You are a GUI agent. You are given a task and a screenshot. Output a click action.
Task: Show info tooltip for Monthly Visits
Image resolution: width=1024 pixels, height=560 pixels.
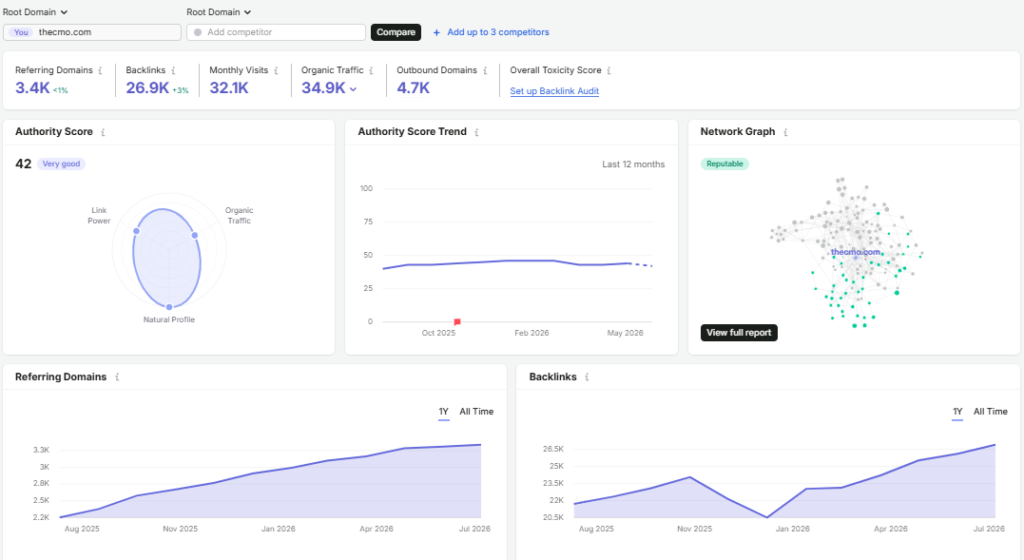tap(276, 70)
